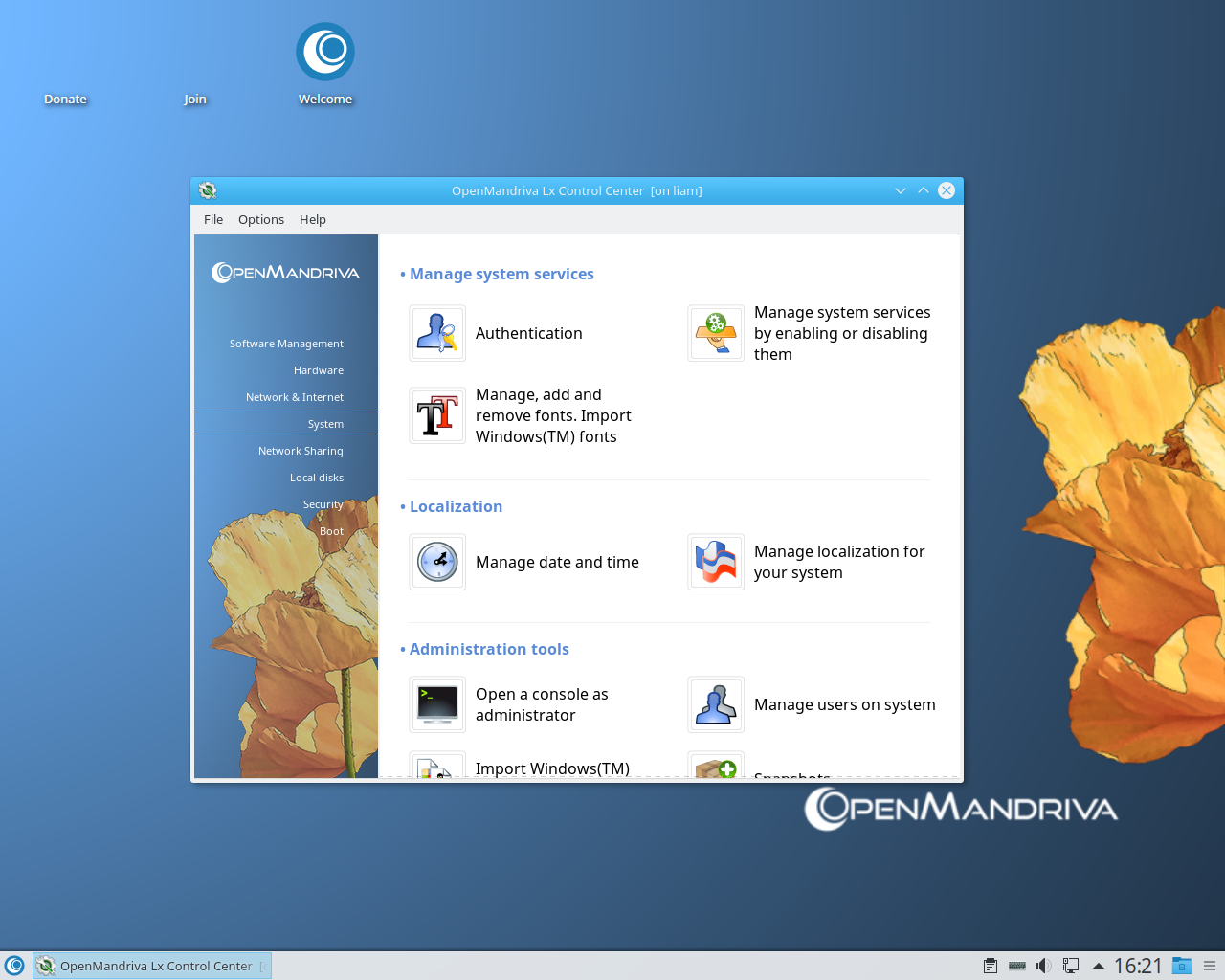Open the panel hamburger menu icon
Screen dimensions: 1225x980
1210,966
